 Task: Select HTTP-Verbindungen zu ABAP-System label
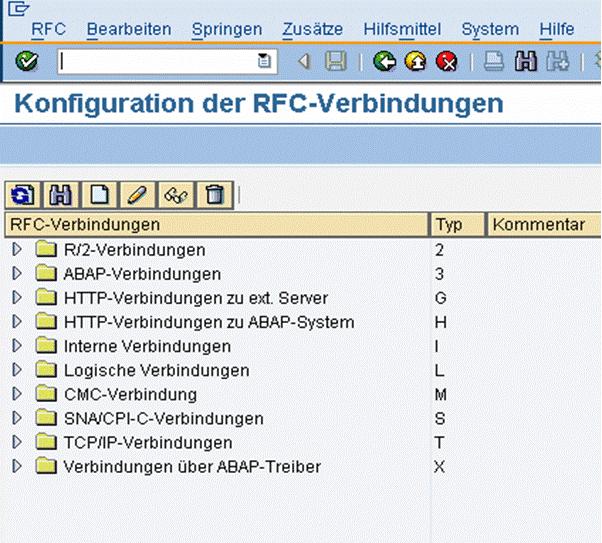click(209, 323)
